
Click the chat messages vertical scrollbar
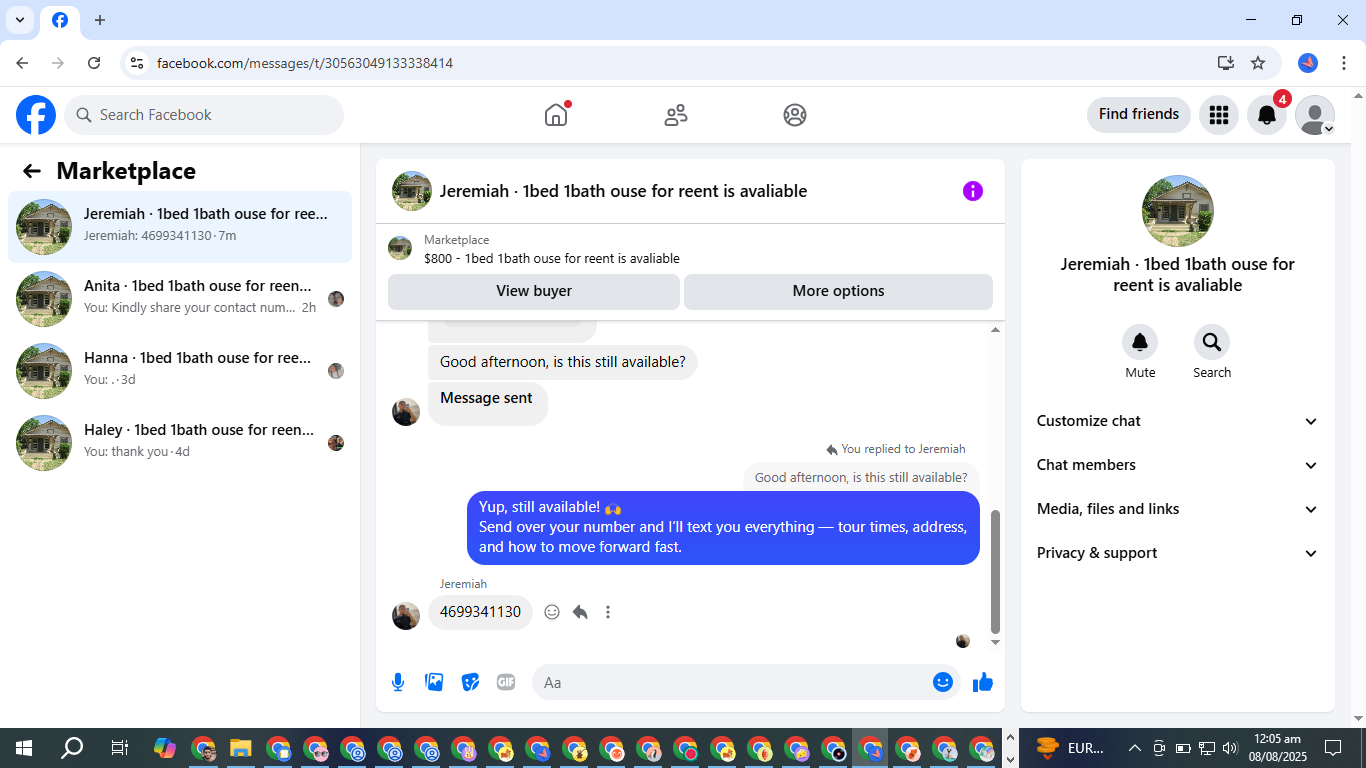coord(995,570)
